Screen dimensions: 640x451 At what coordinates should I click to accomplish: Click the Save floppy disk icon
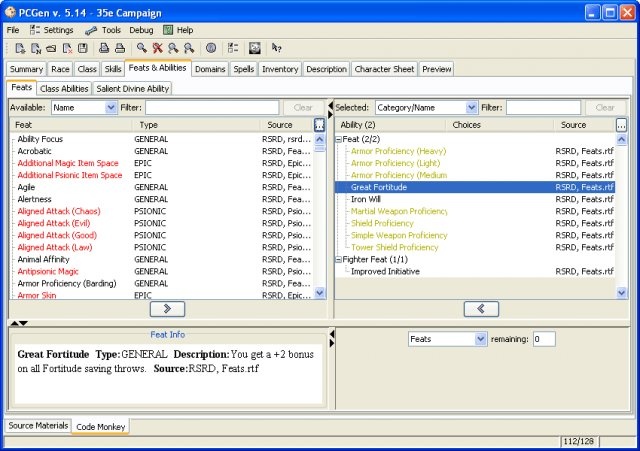pyautogui.click(x=82, y=48)
